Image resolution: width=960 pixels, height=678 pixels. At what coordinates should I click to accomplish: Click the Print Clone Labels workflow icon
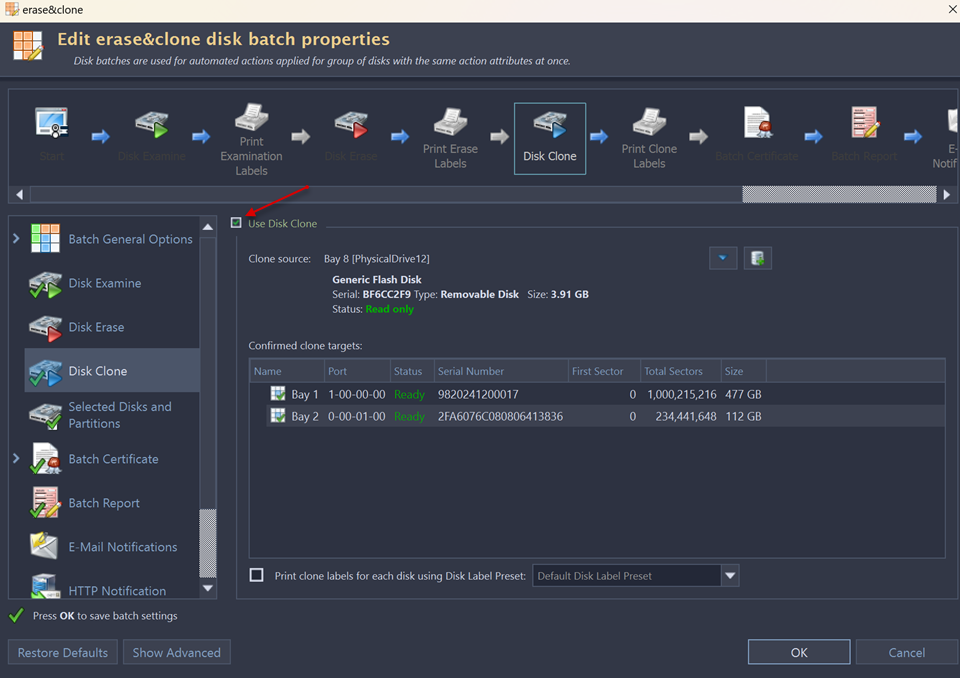coord(649,124)
